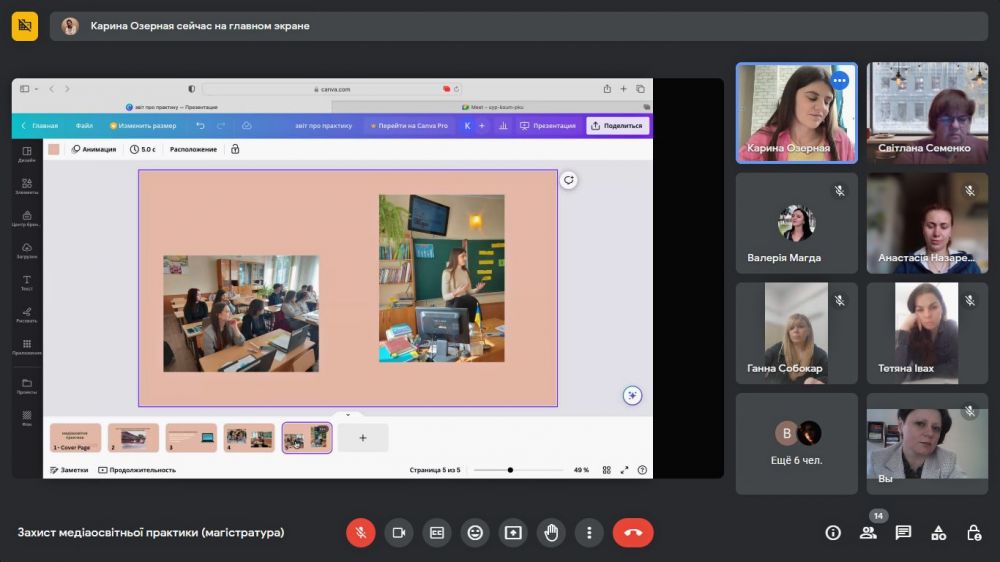Open options on Карина Озерная's tile
1000x562 pixels.
[x=839, y=80]
